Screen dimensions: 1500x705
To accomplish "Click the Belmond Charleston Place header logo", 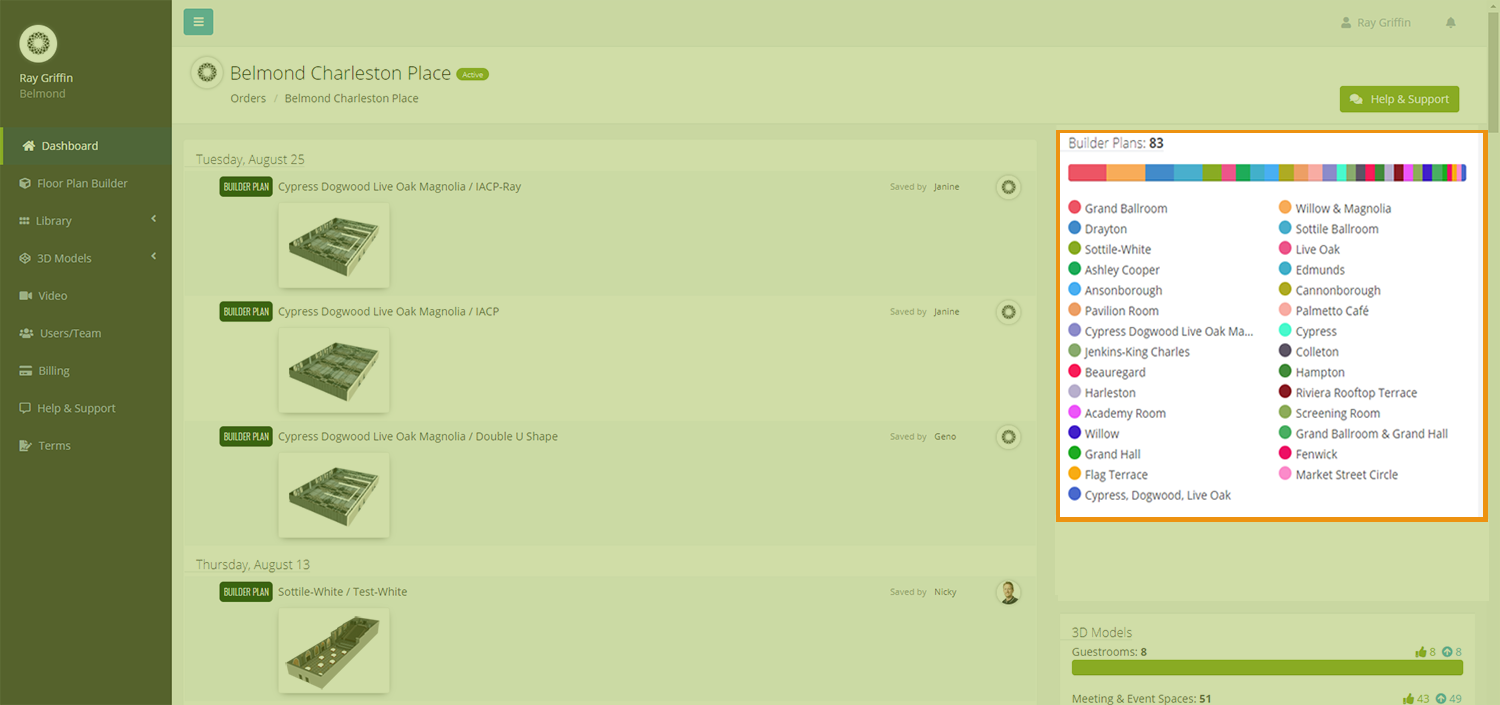I will [207, 73].
